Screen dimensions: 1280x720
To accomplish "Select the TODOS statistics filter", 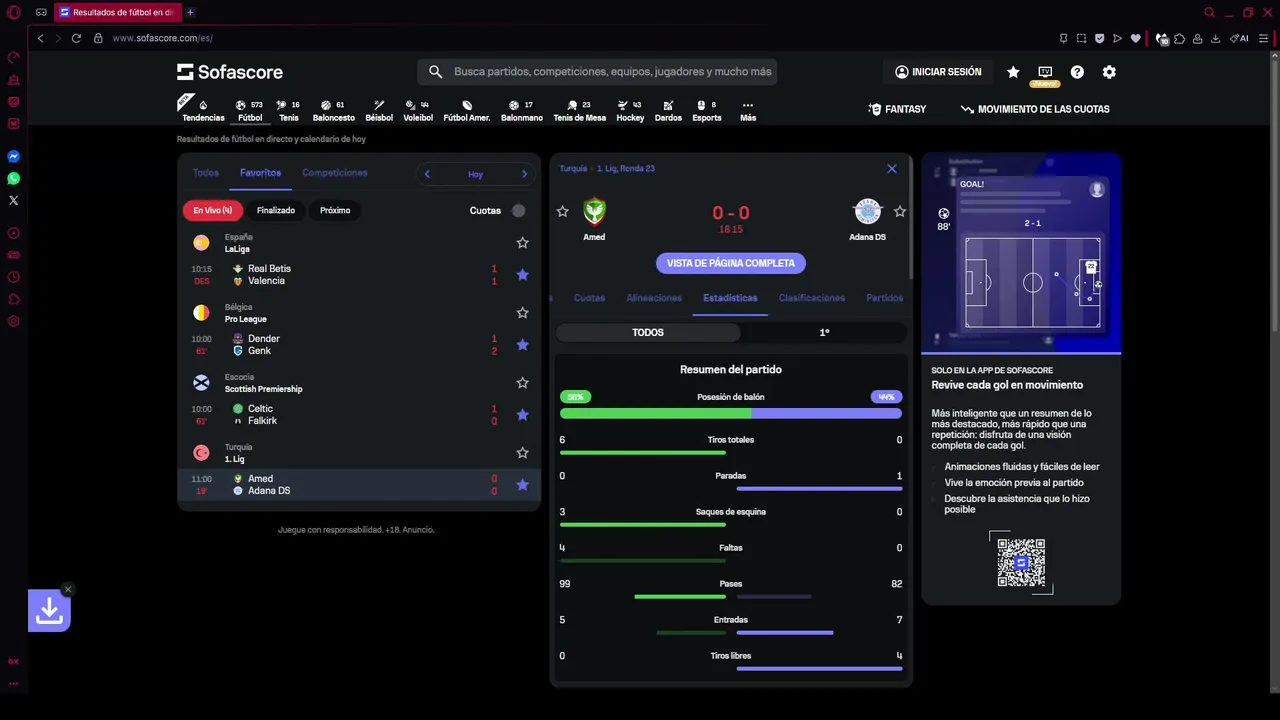I will pyautogui.click(x=648, y=332).
